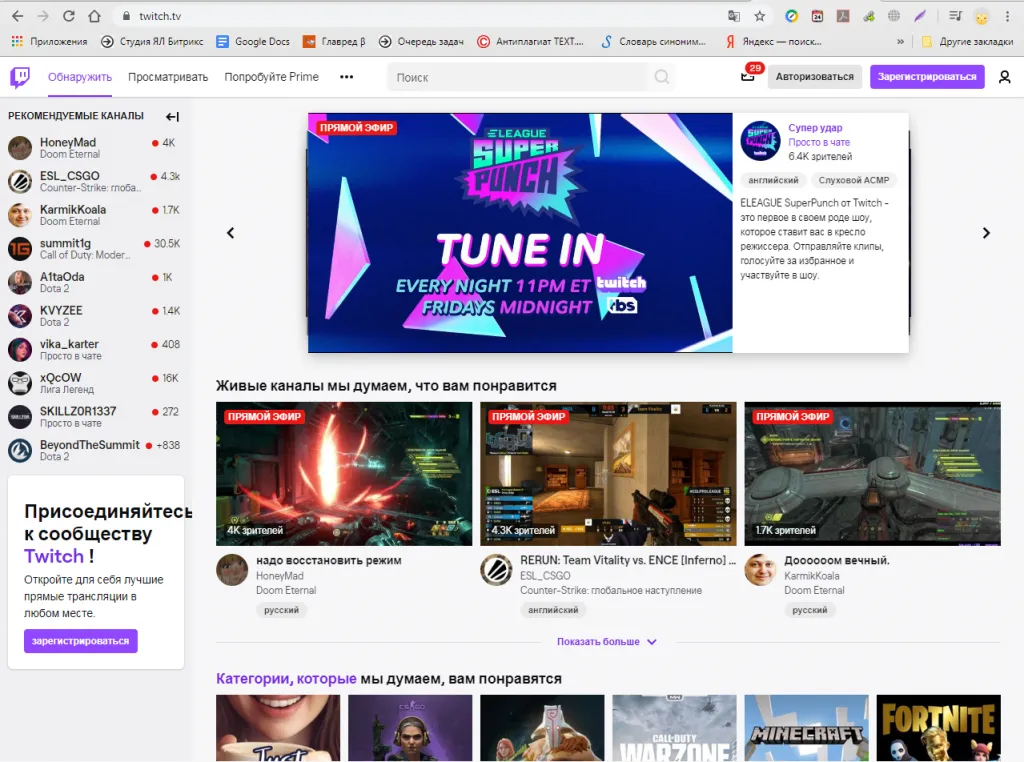Screen dimensions: 1024x762
Task: Open ESL_CSGO avatar in sidebar
Action: (x=20, y=182)
